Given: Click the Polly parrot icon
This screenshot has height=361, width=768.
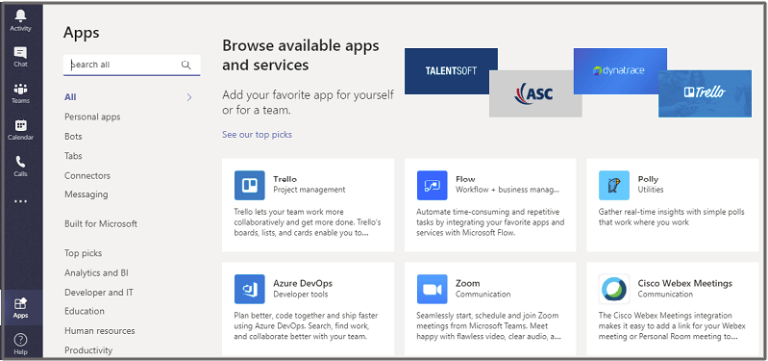Looking at the screenshot, I should [x=614, y=185].
